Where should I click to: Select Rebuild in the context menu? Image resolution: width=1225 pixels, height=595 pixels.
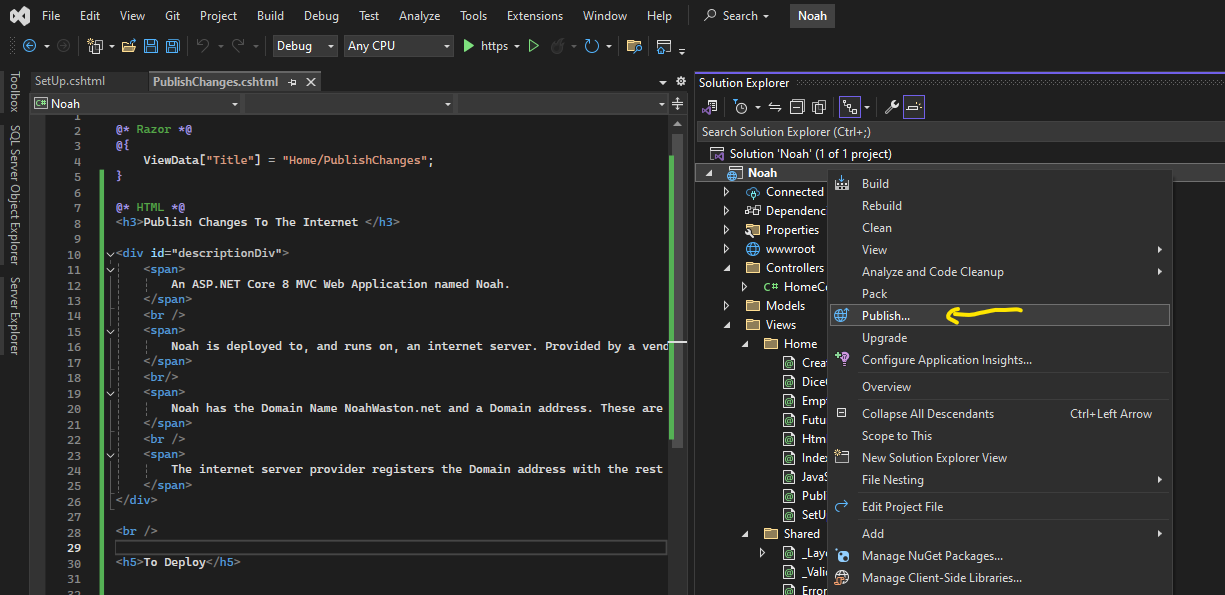999,206
